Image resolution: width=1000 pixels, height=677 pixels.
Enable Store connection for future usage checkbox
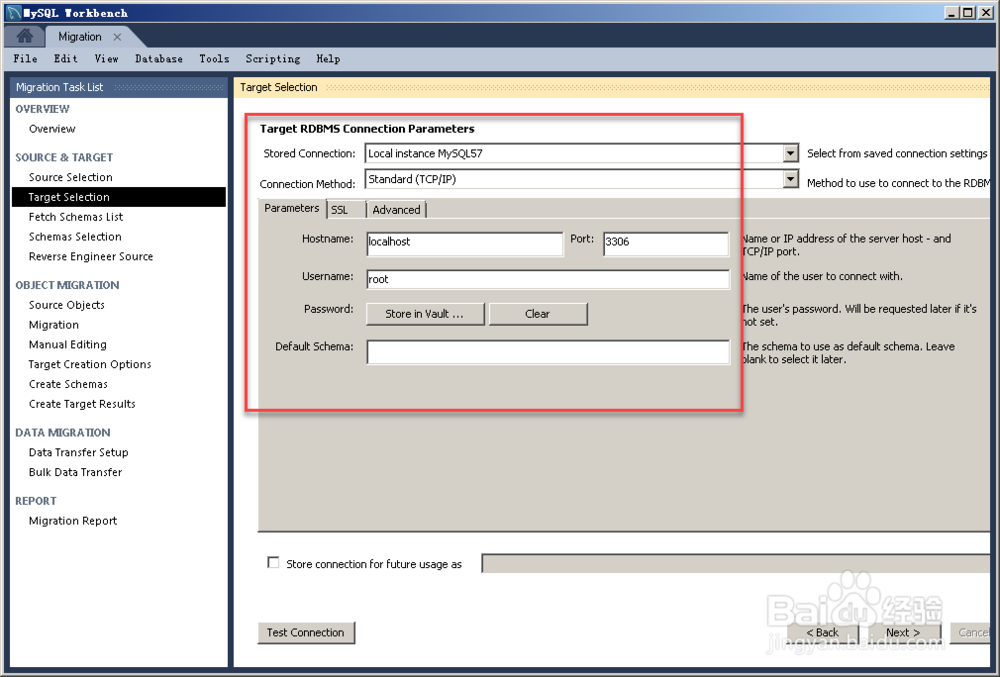pos(274,563)
